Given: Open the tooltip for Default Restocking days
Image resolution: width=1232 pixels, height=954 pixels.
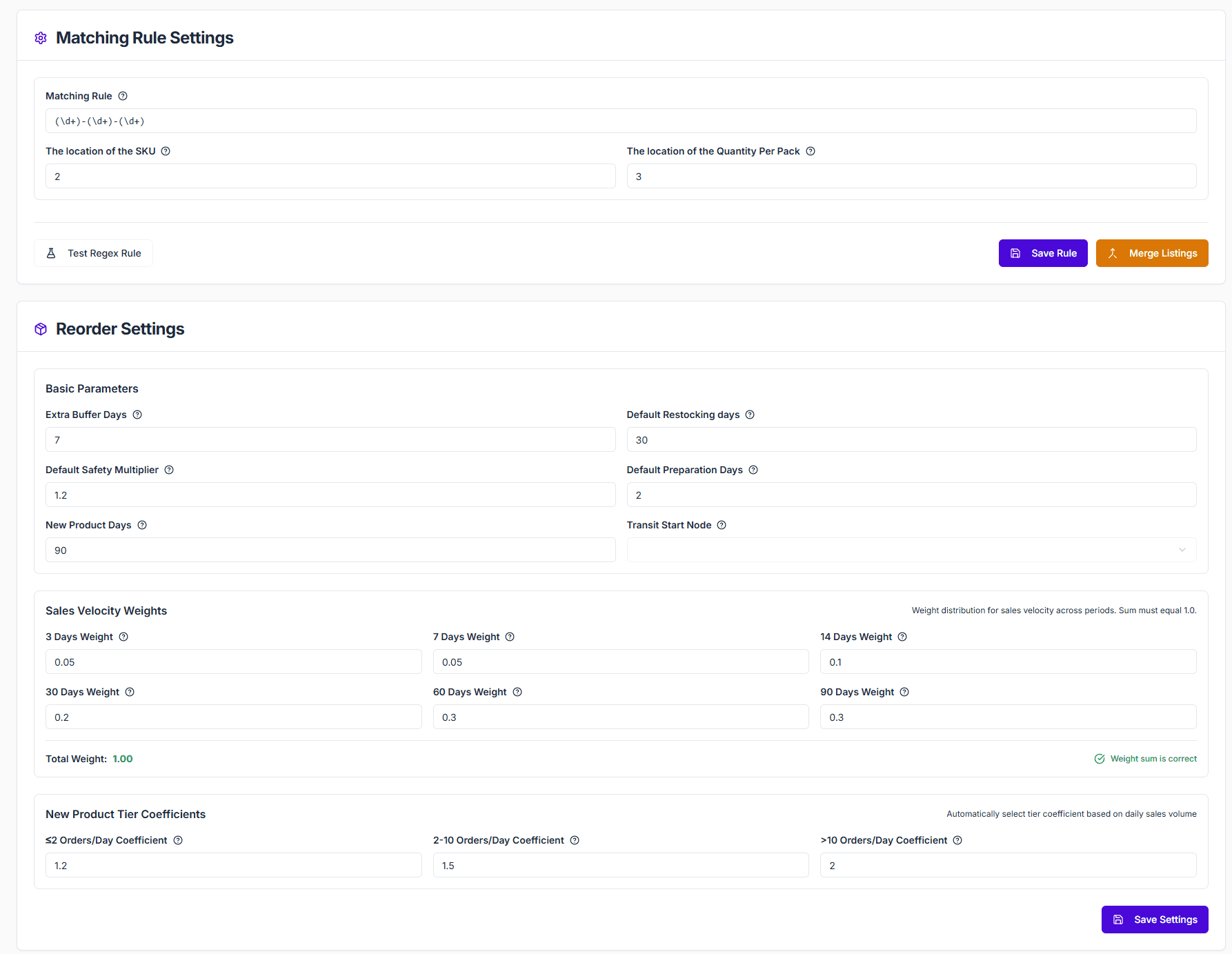Looking at the screenshot, I should click(x=750, y=415).
